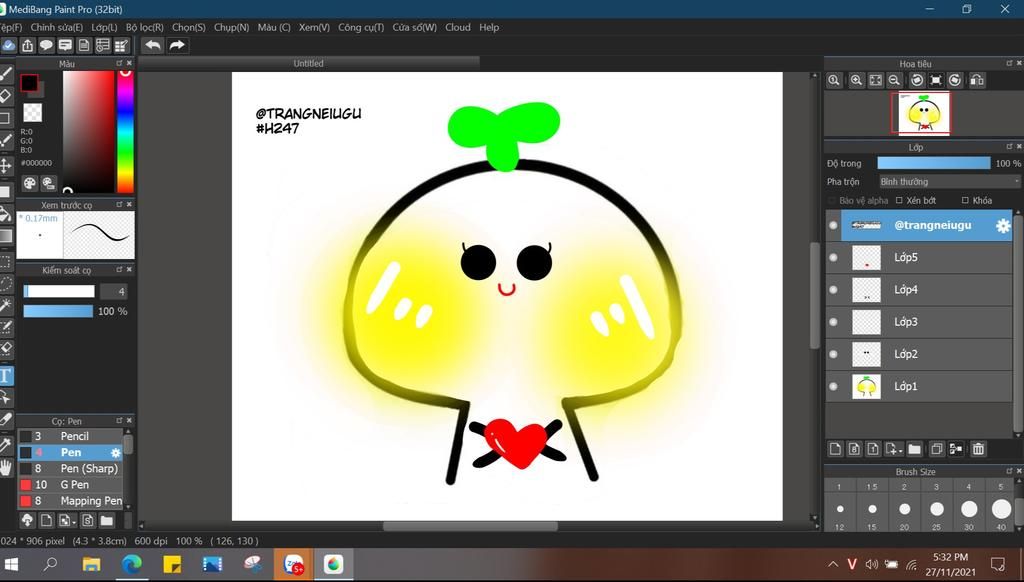Screen dimensions: 1024x582
Task: Select the G Pen brush
Action: 70,485
